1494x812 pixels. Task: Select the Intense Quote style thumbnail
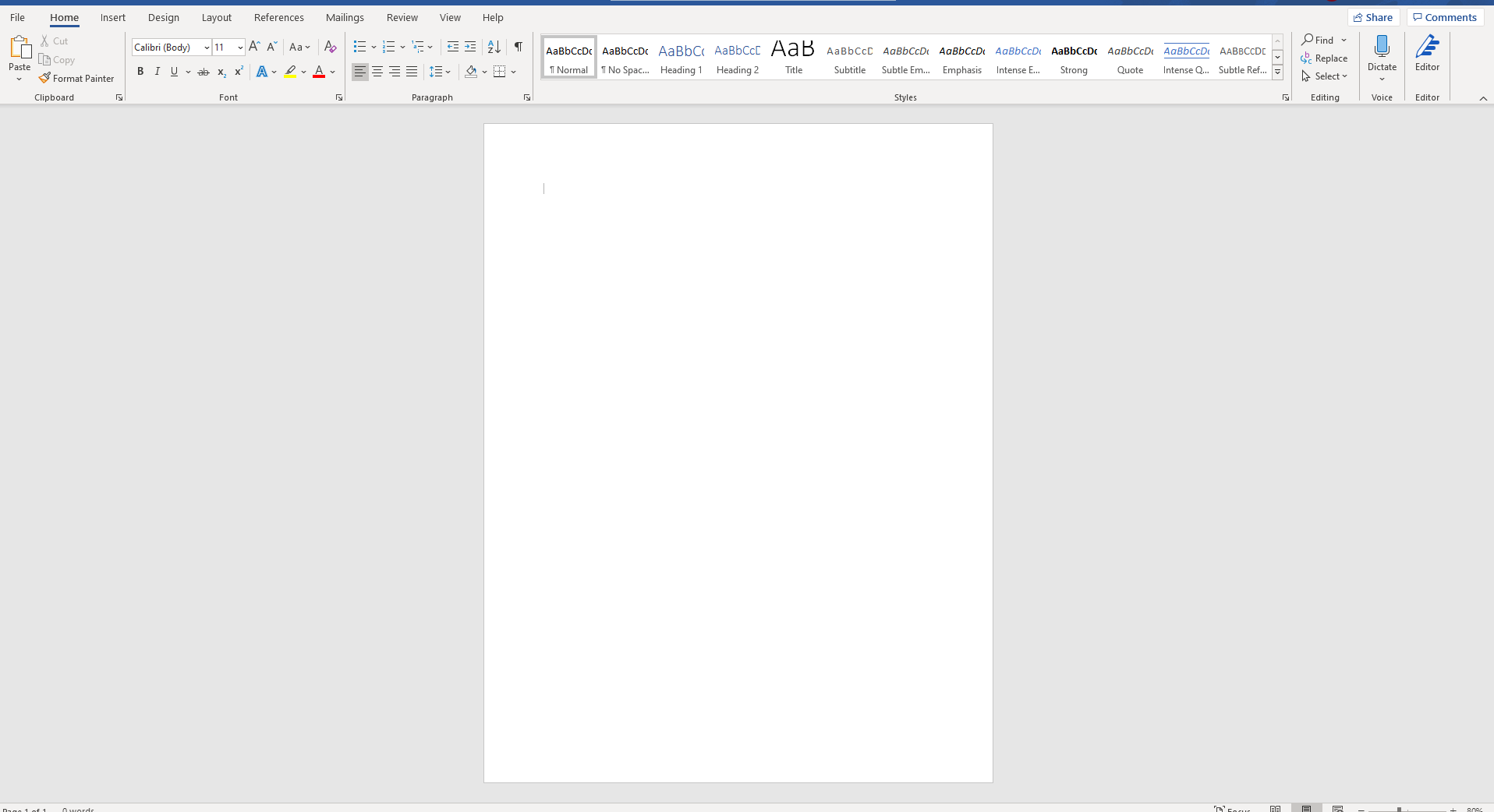pos(1187,57)
